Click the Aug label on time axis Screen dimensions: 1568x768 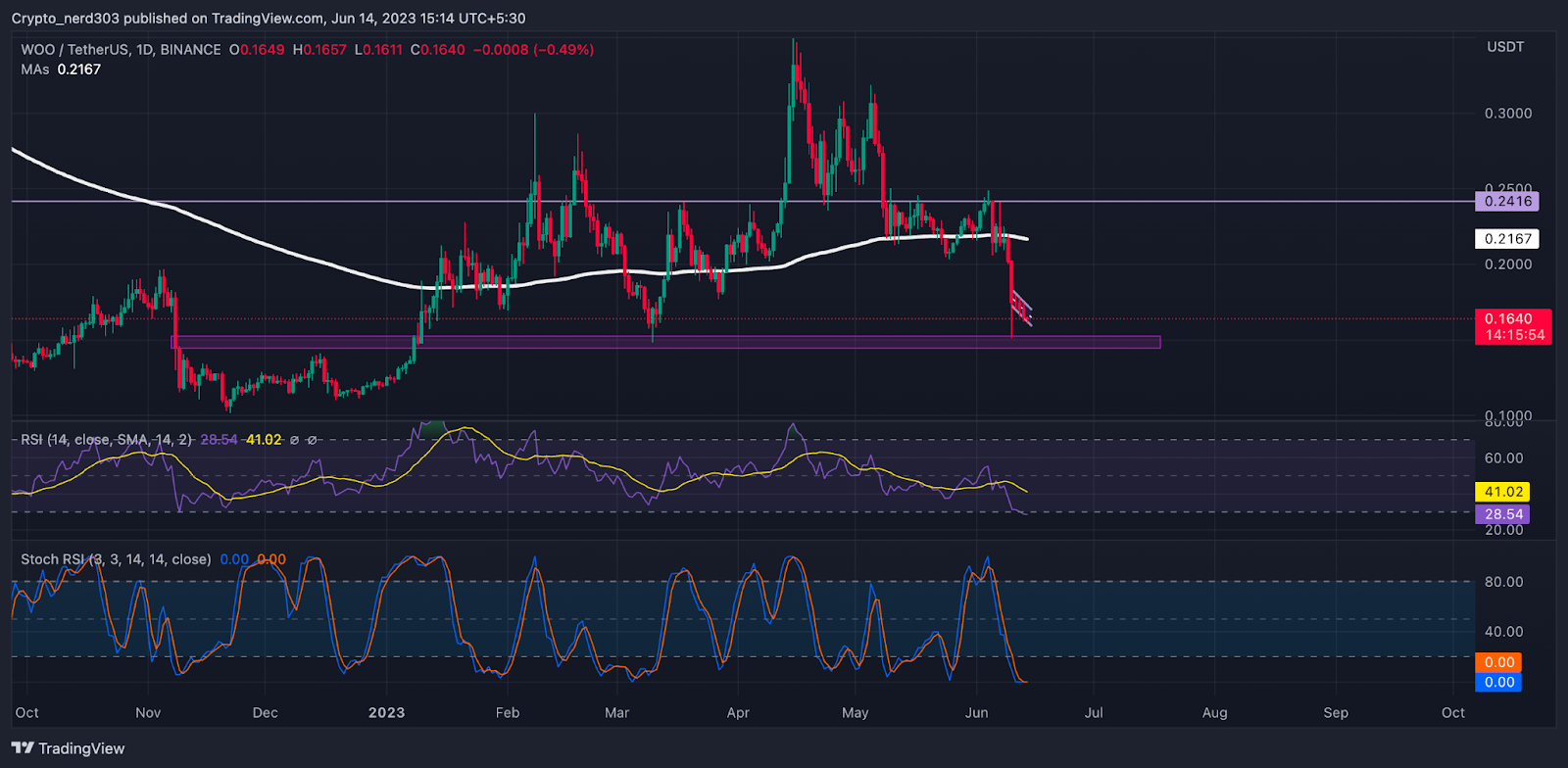pos(1215,712)
